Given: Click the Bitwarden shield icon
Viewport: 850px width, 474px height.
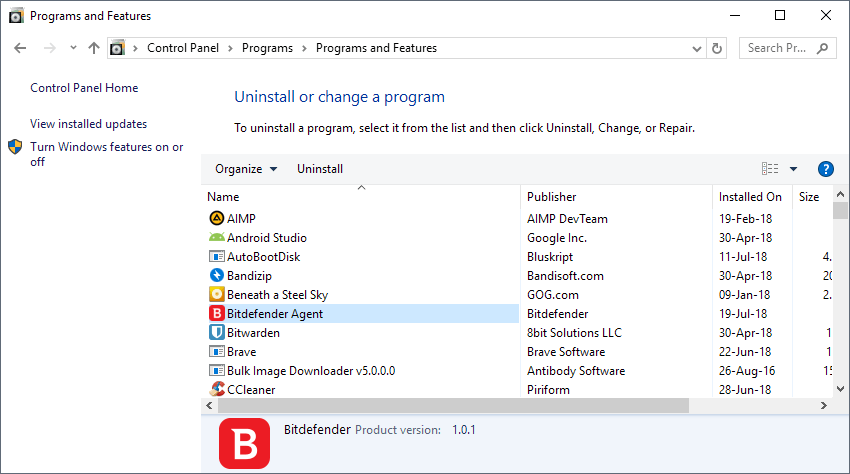Looking at the screenshot, I should coord(216,332).
